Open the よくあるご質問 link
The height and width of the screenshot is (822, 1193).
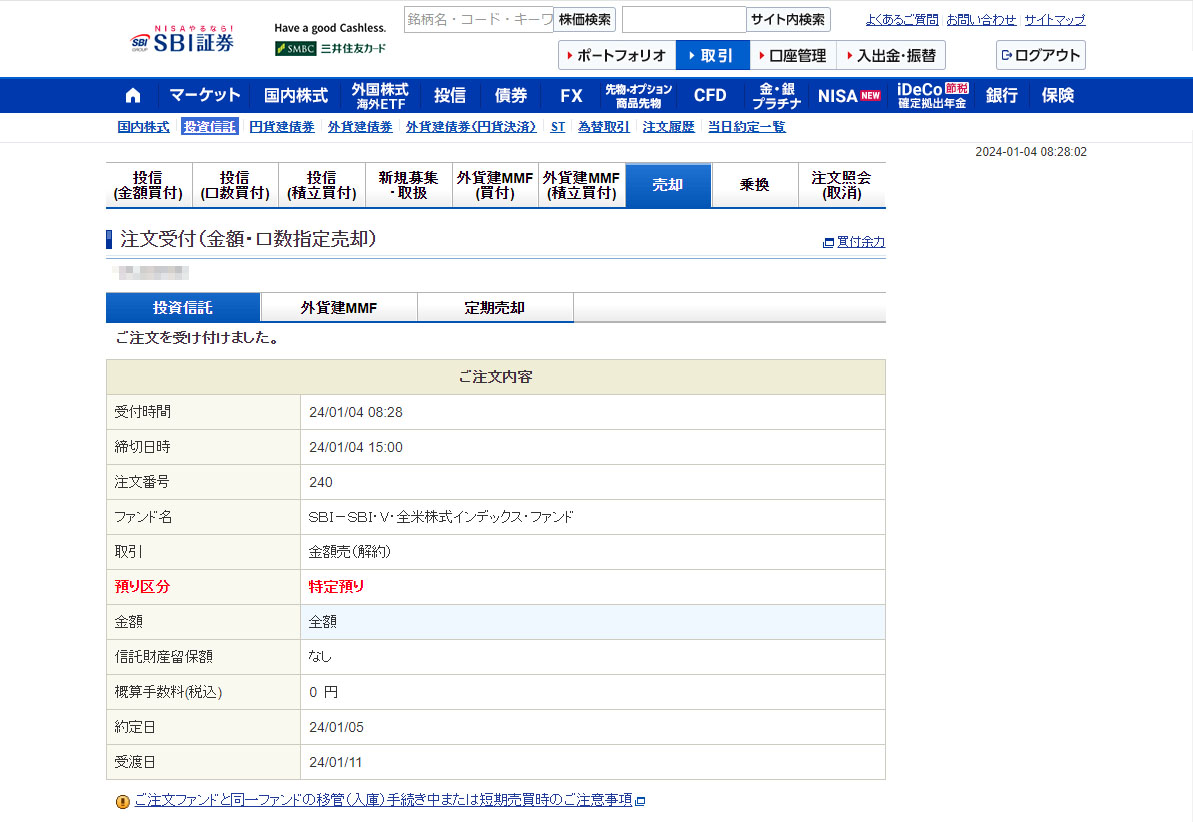click(902, 20)
